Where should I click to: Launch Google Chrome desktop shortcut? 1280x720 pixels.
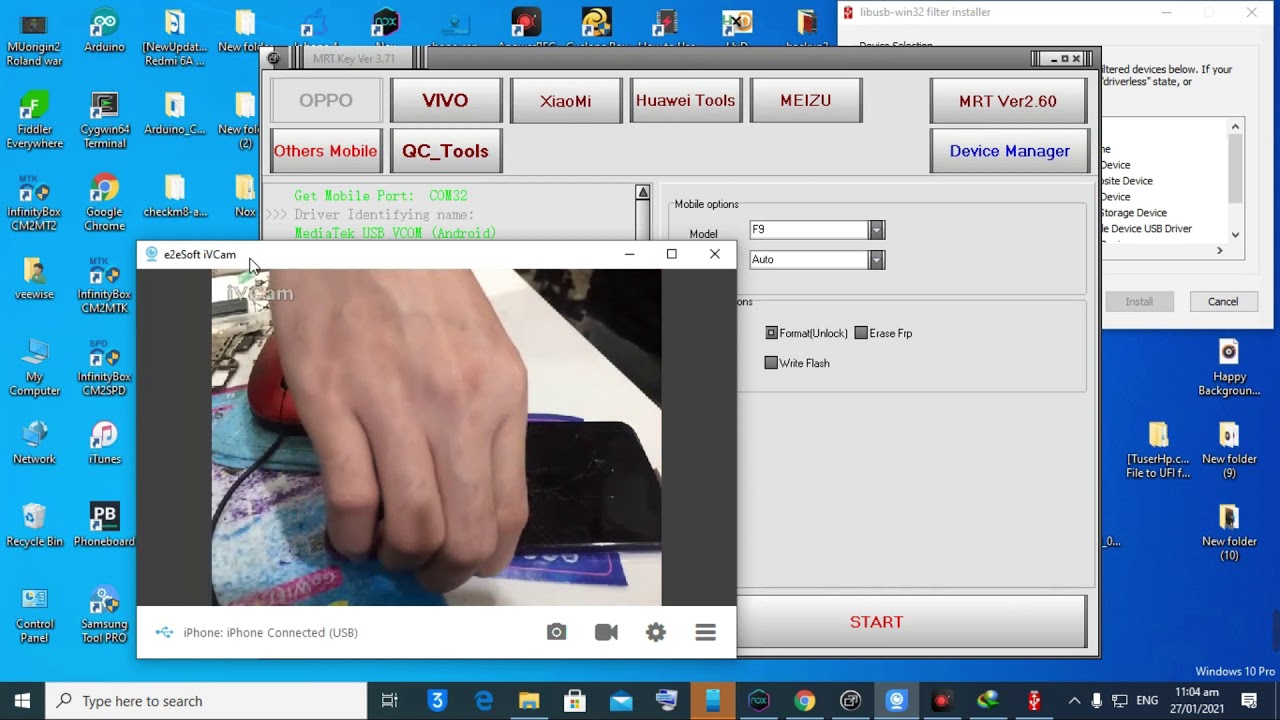tap(104, 204)
